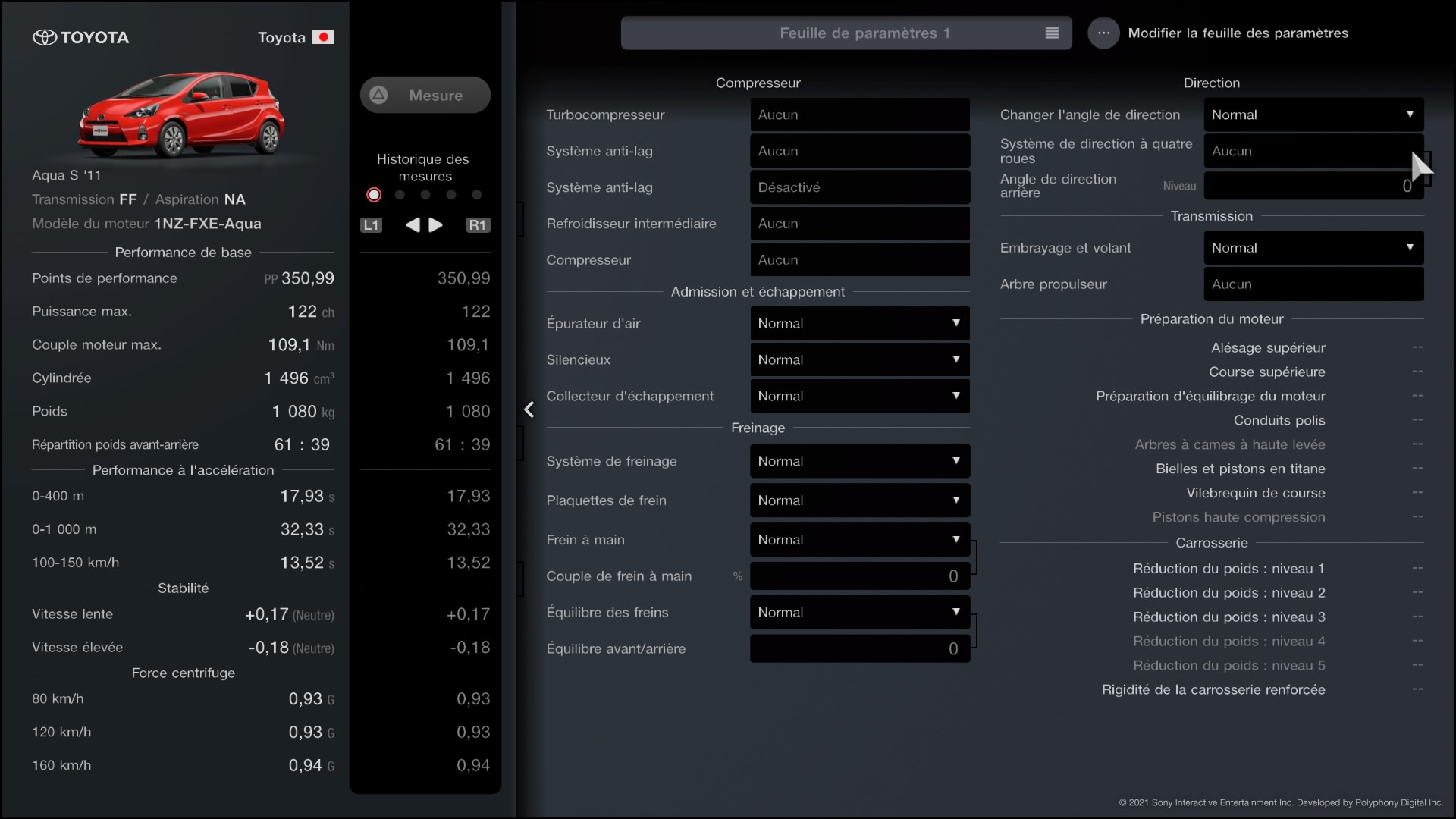Click the triangle Mesure button icon
The image size is (1456, 819).
(378, 95)
